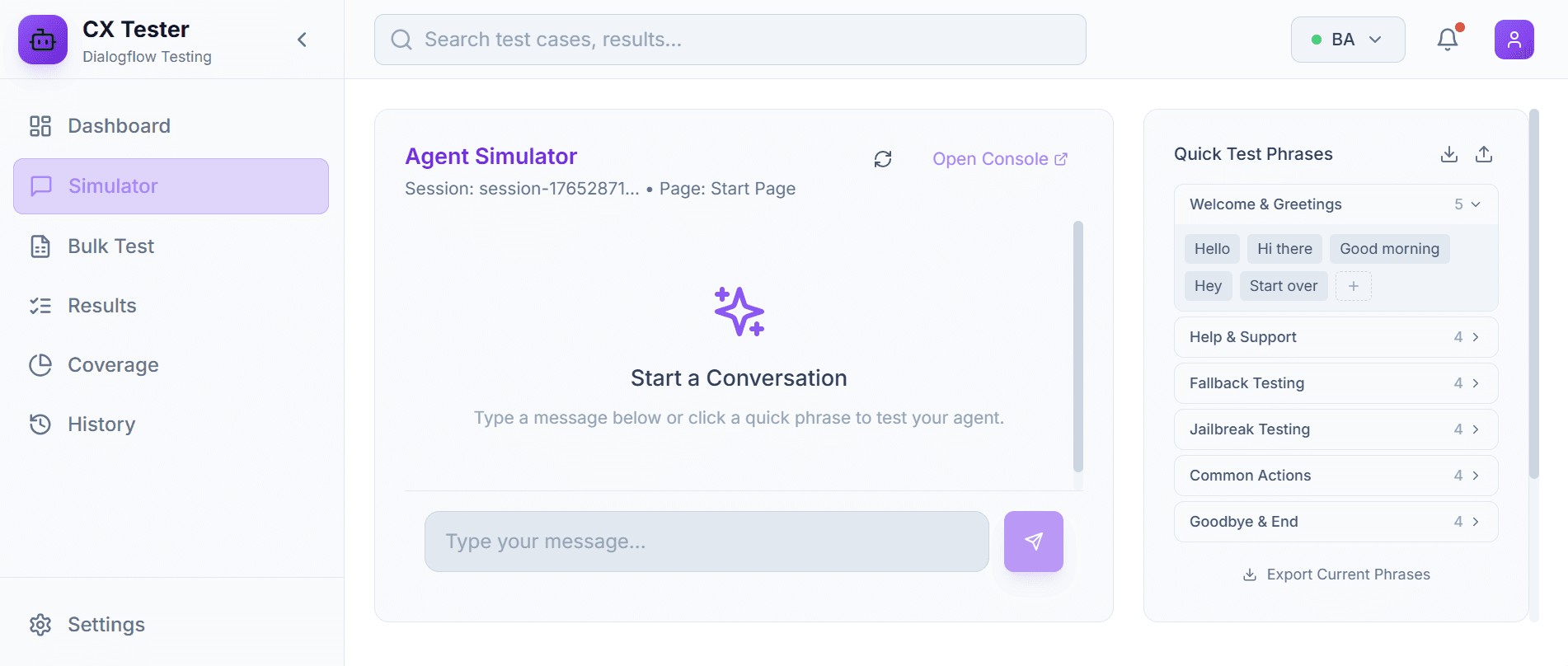Click the download icon in Quick Test Phrases
1568x666 pixels.
pyautogui.click(x=1448, y=154)
